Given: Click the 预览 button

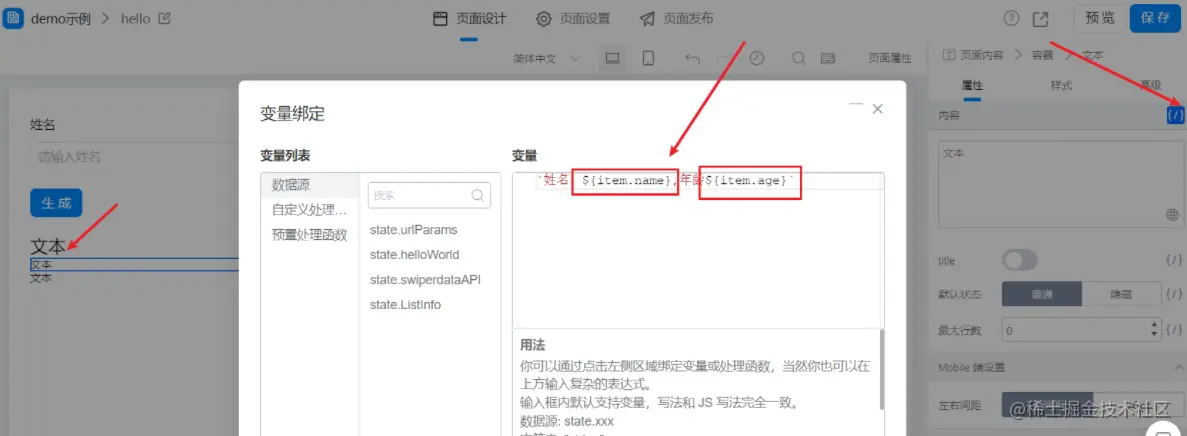Looking at the screenshot, I should click(1100, 18).
